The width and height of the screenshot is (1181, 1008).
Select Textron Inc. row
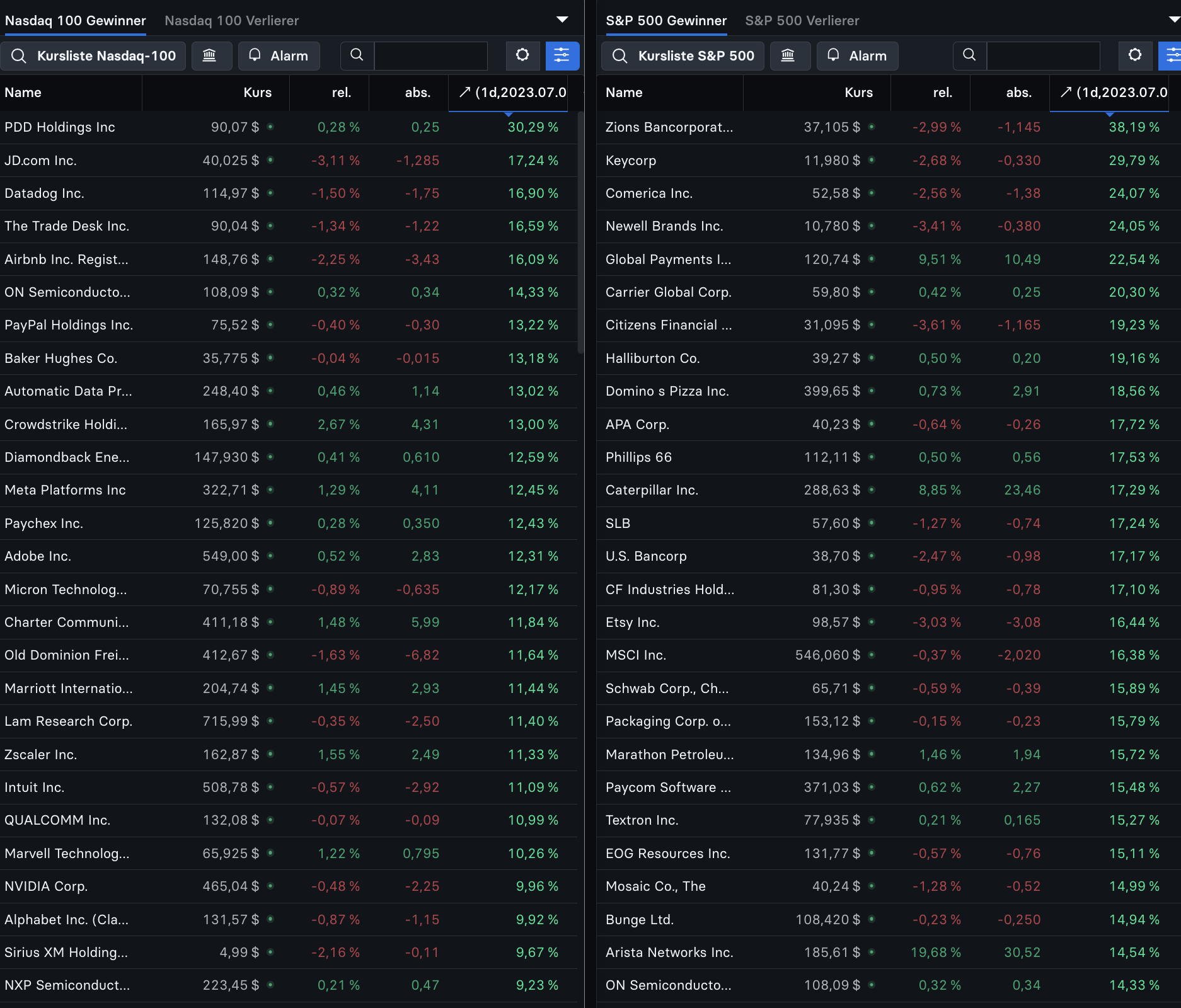click(889, 820)
